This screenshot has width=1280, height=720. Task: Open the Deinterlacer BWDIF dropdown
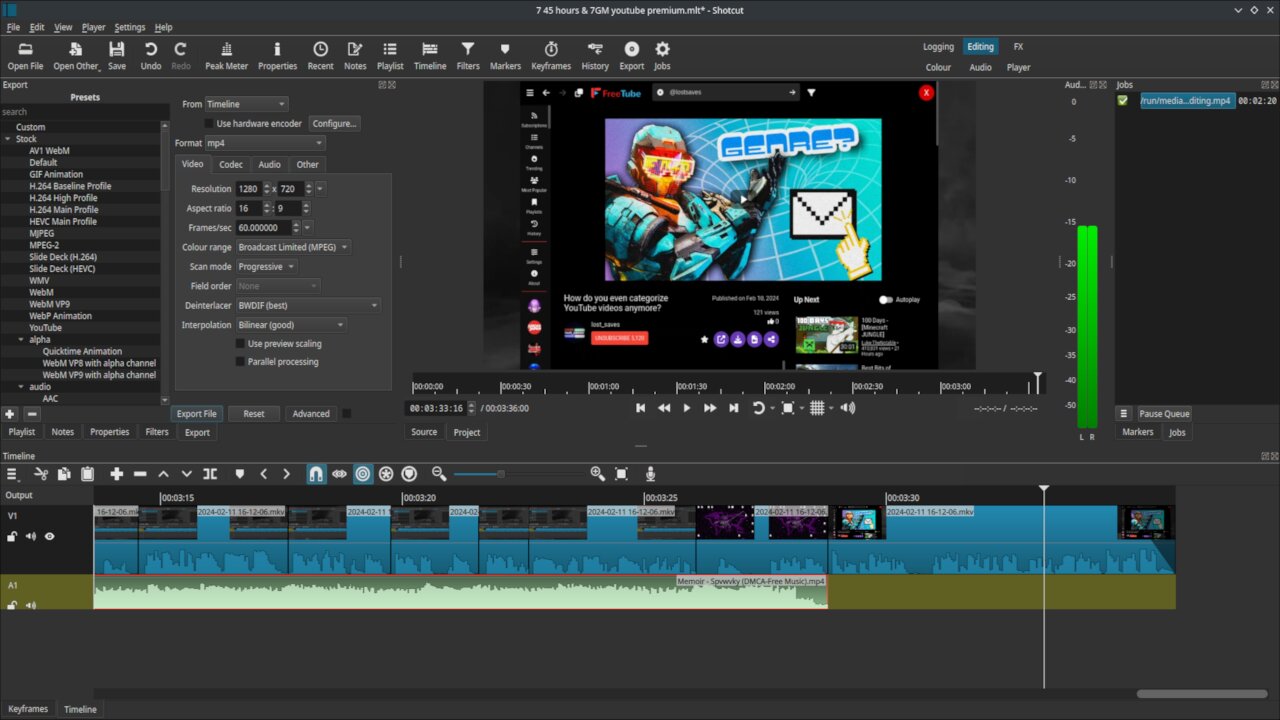308,305
